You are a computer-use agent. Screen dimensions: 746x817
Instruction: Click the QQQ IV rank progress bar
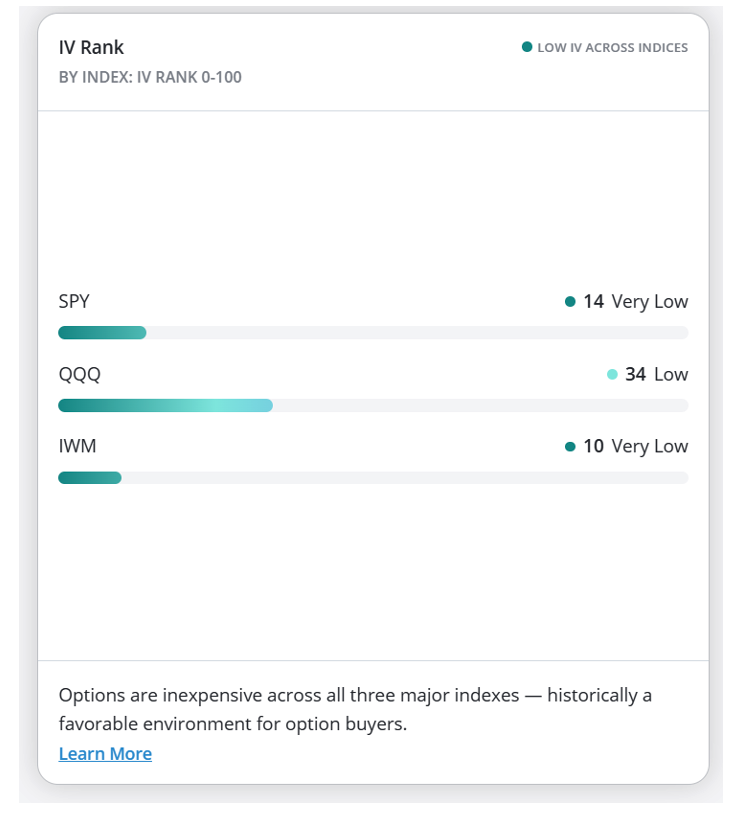click(x=373, y=405)
